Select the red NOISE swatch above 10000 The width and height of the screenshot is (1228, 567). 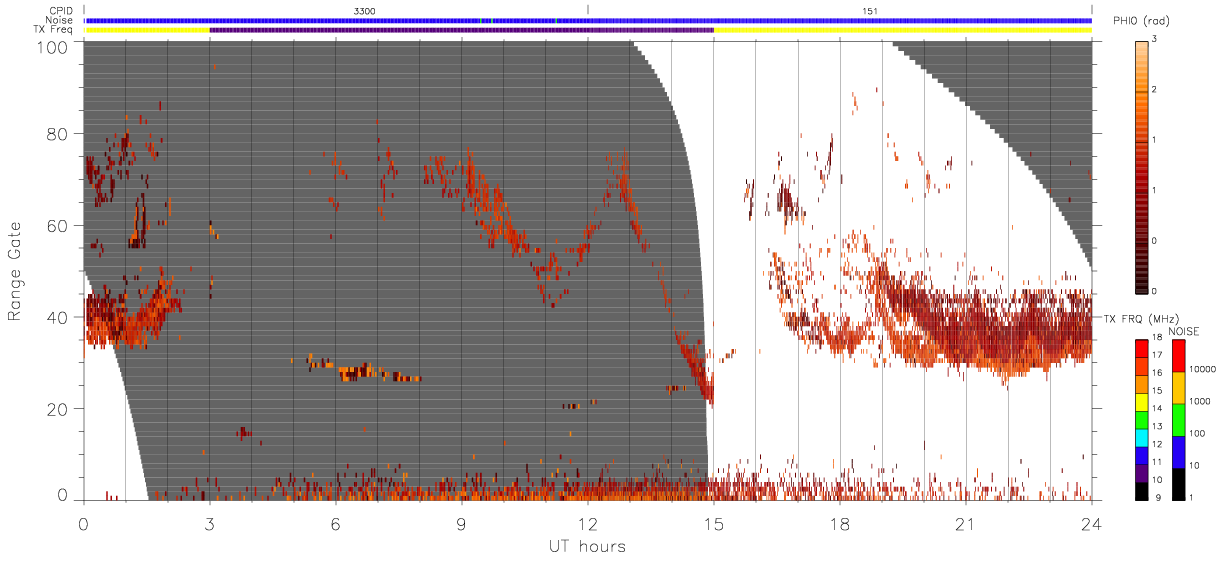pos(1178,356)
